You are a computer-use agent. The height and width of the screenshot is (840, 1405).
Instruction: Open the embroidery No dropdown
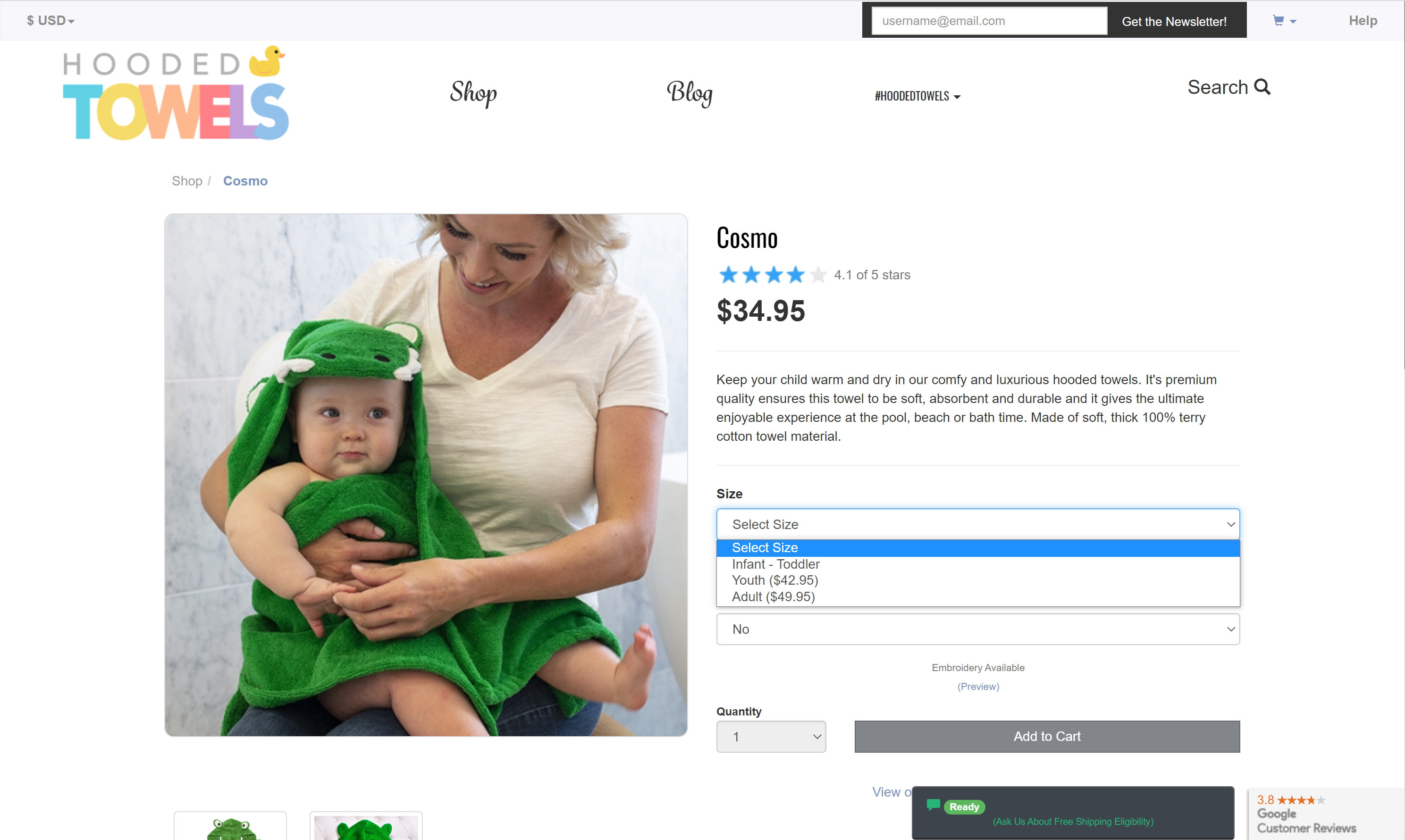pos(977,629)
